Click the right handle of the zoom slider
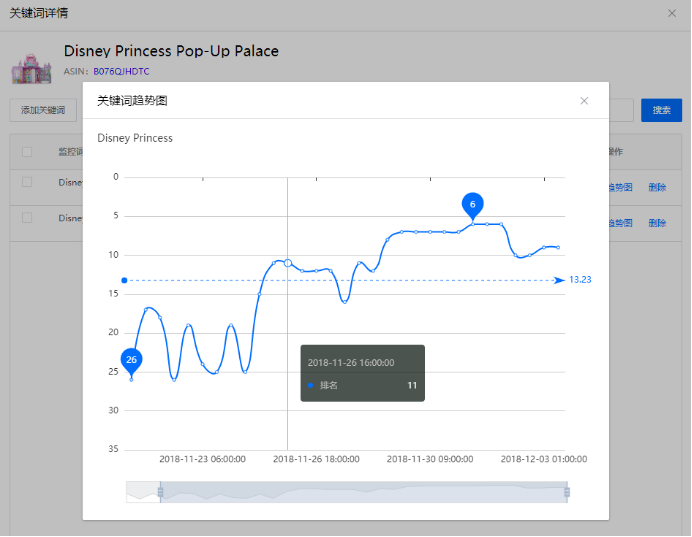The width and height of the screenshot is (692, 537). tap(567, 492)
